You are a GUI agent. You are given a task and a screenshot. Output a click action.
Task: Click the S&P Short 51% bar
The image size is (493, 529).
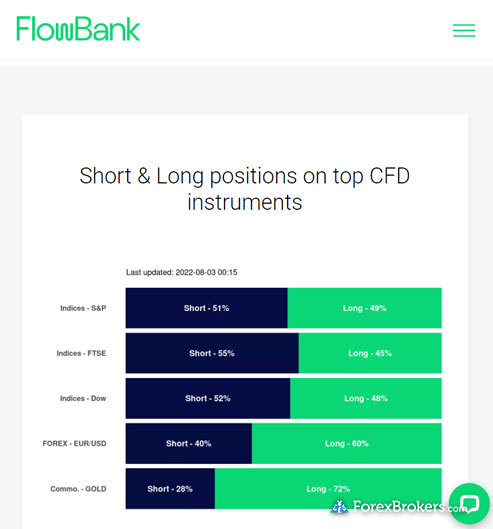tap(207, 308)
